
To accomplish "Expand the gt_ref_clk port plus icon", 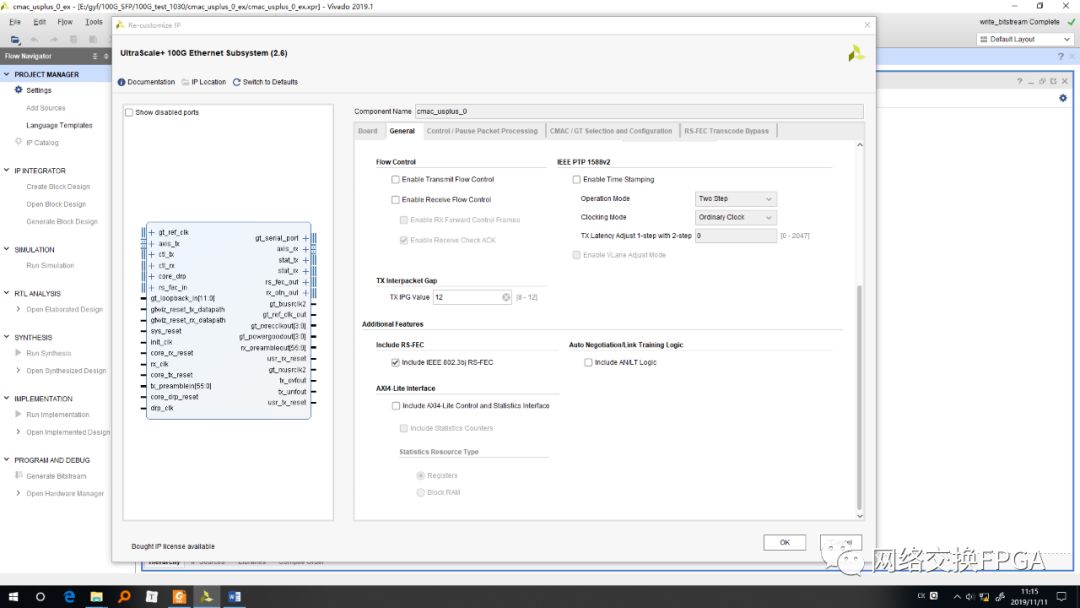I will 152,233.
